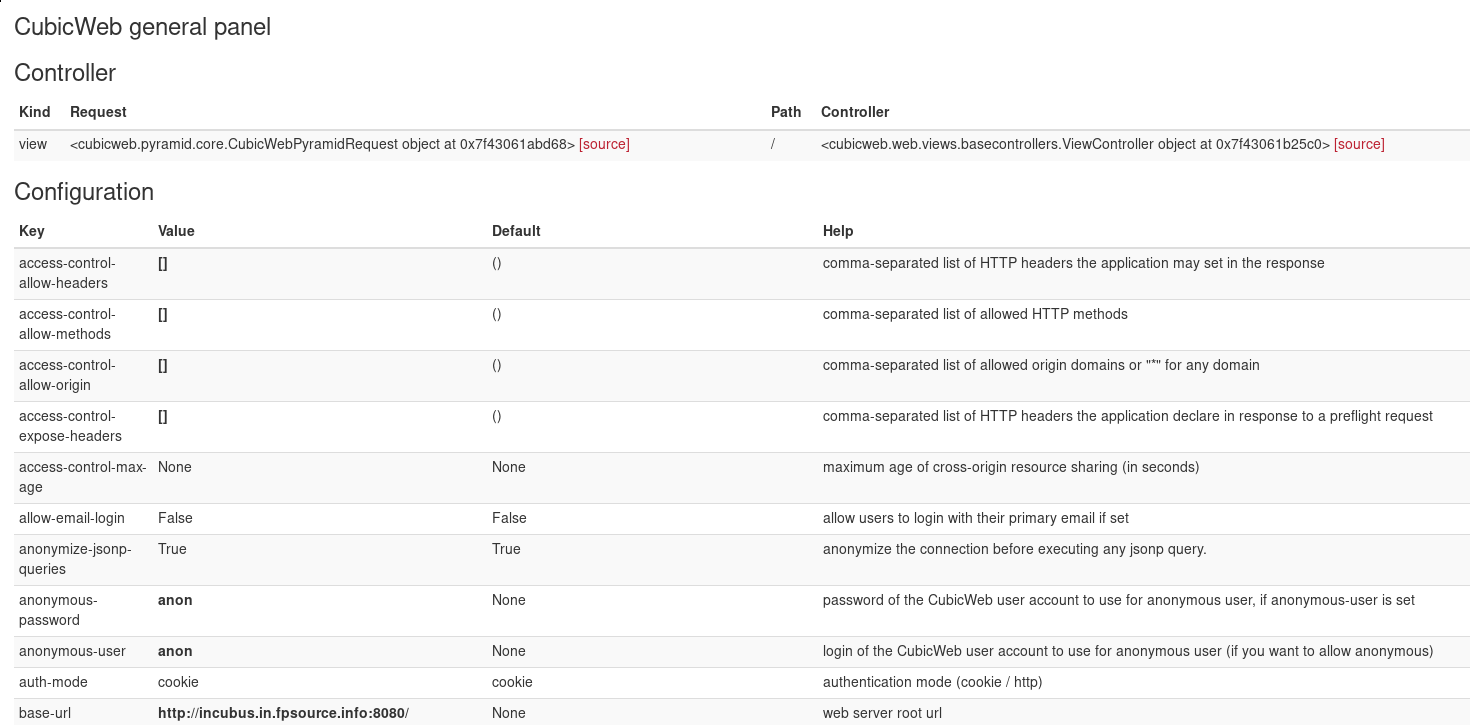Image resolution: width=1470 pixels, height=725 pixels.
Task: Click help text 'password of the CubicWeb user account'
Action: (1119, 600)
